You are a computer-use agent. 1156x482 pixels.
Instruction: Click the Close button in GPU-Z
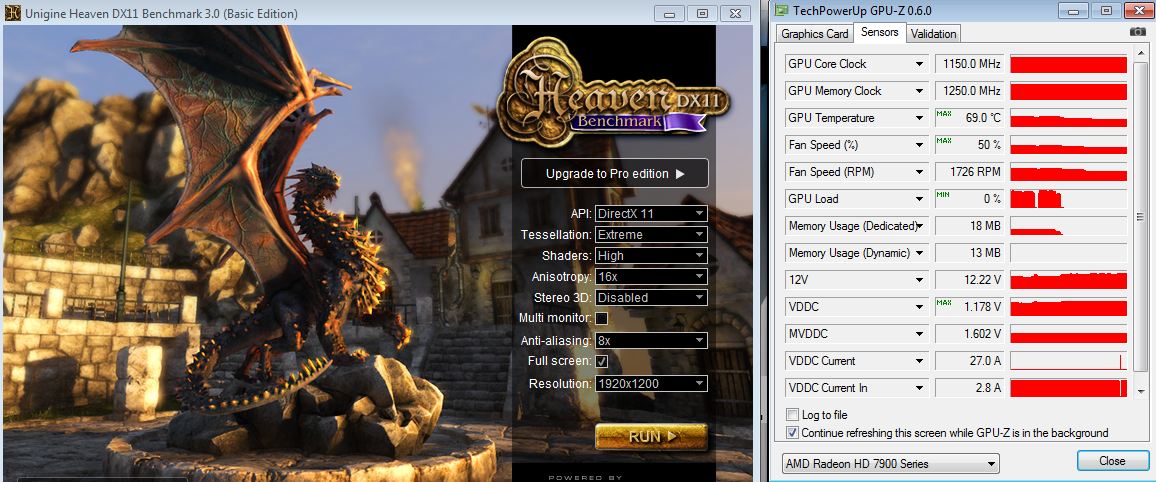(1112, 461)
